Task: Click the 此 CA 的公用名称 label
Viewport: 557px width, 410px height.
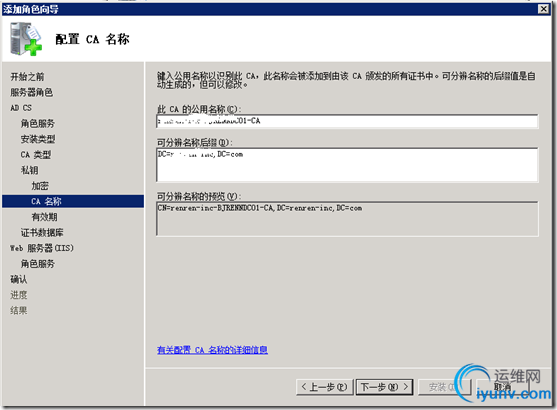Action: tap(199, 109)
